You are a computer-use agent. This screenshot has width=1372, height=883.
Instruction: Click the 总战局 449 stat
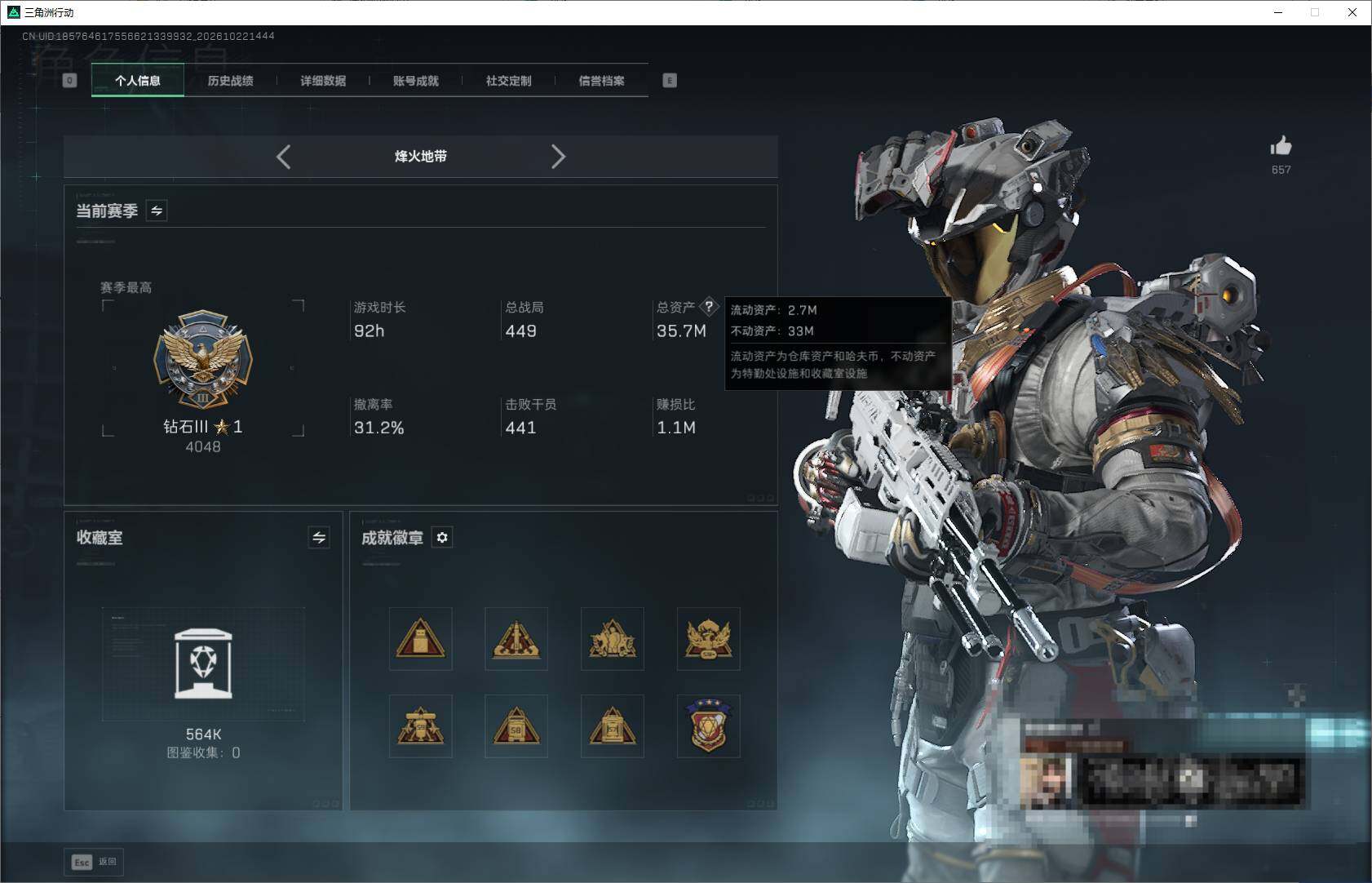524,319
